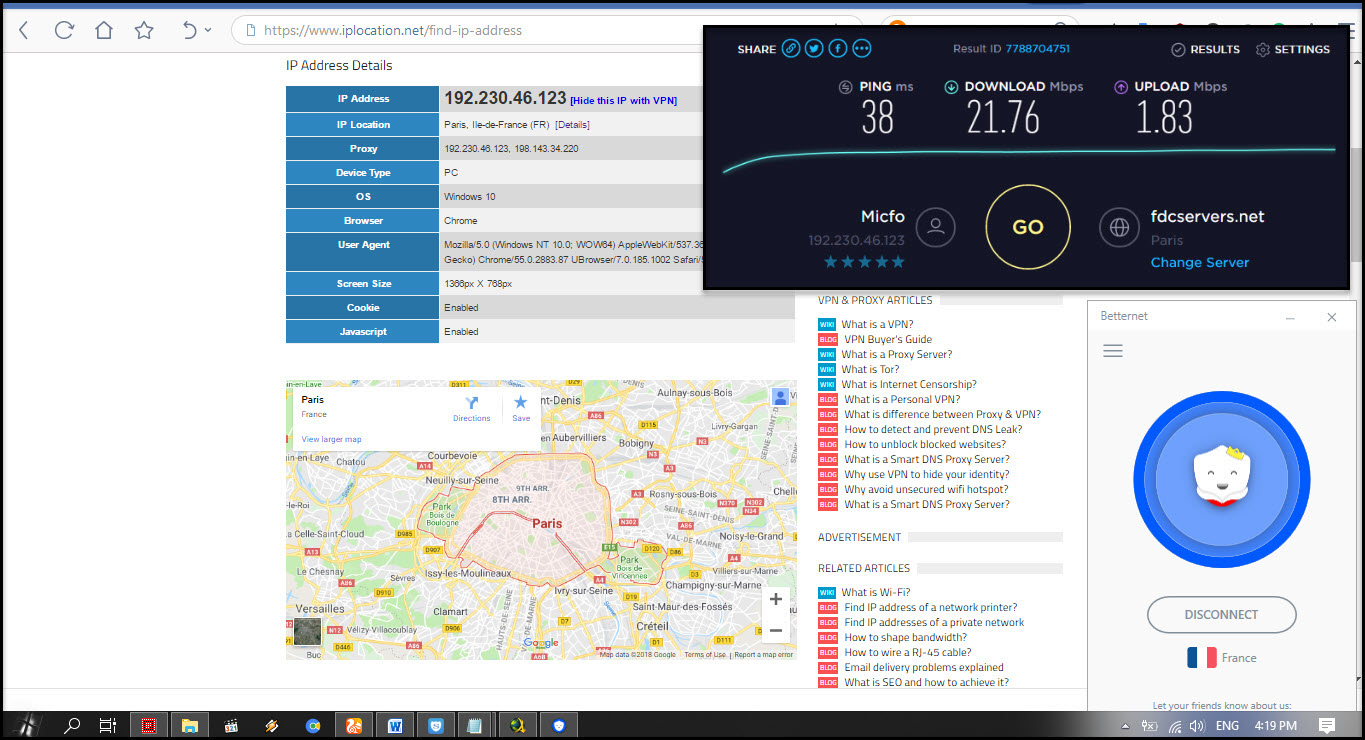The height and width of the screenshot is (740, 1365).
Task: Open Media Player Classic from the taskbar
Action: click(x=231, y=726)
